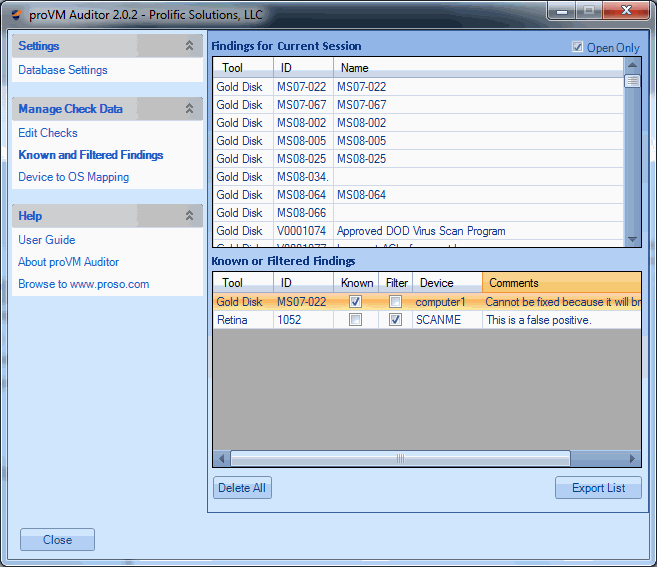Toggle the Open Only checkbox
This screenshot has width=657, height=567.
577,47
